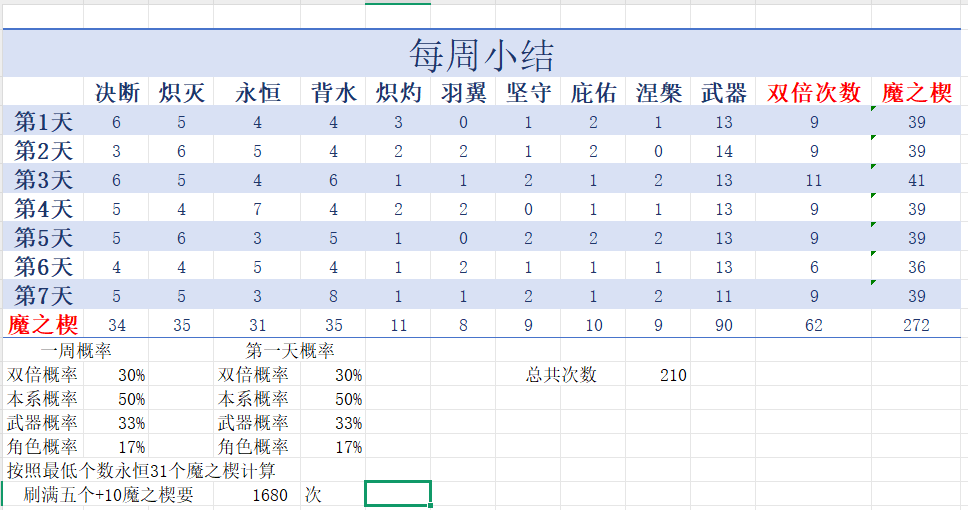
Task: Click the 第一天概率 heading cell
Action: click(x=290, y=351)
